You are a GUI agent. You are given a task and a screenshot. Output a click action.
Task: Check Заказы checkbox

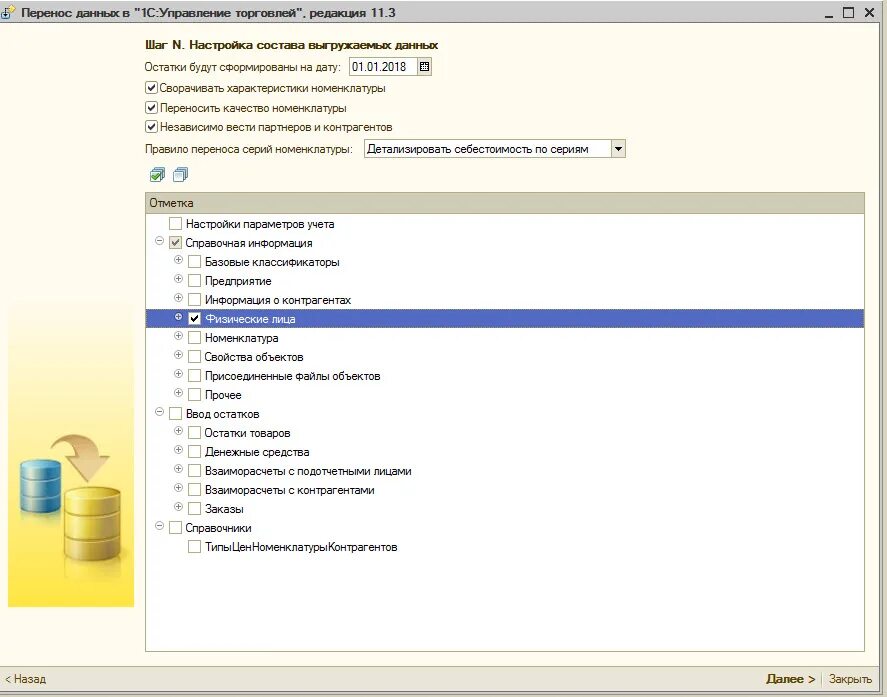click(x=195, y=509)
